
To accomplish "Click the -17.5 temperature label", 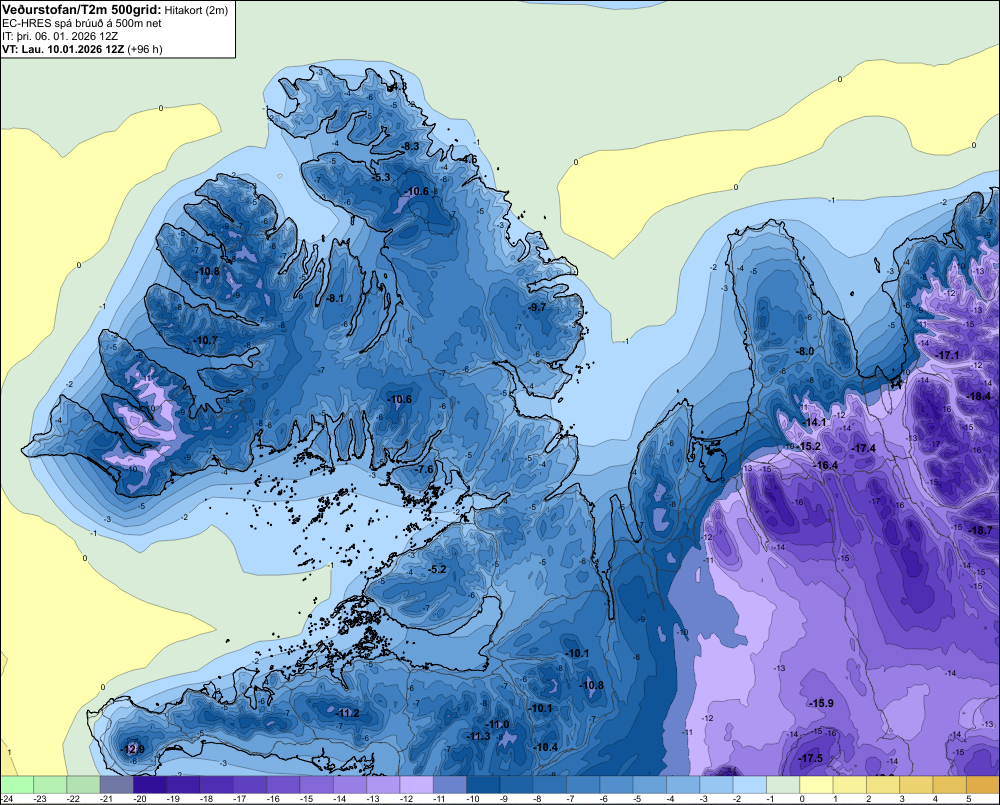I will click(x=811, y=758).
